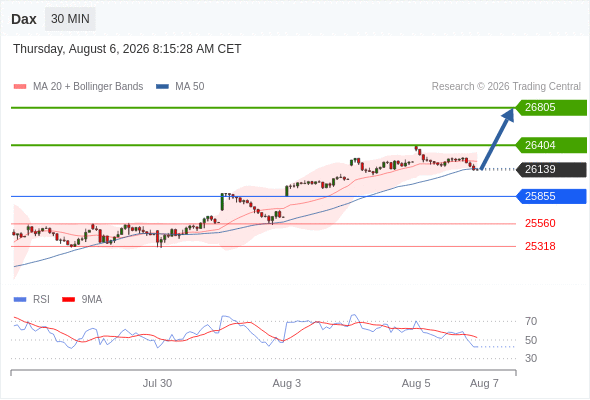This screenshot has width=590, height=400.
Task: Select the 26139 current price tag
Action: (x=551, y=169)
